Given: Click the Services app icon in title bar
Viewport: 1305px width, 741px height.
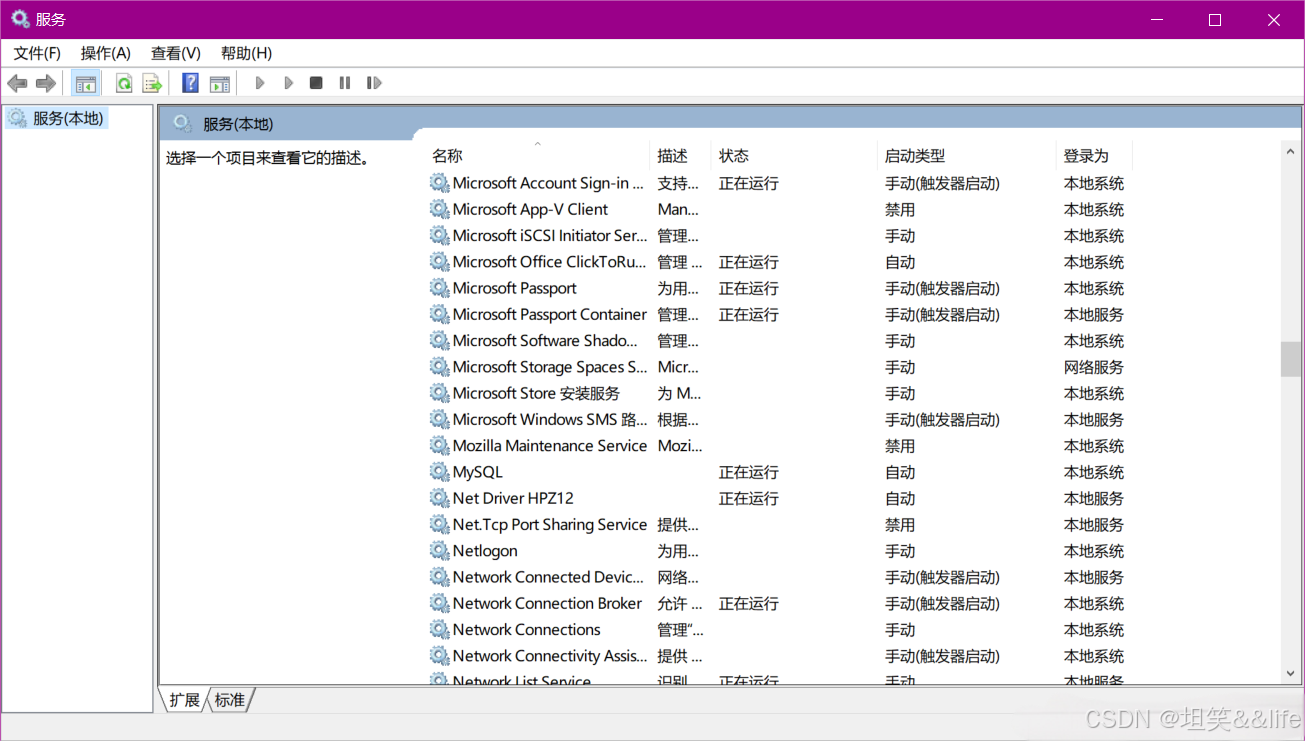Looking at the screenshot, I should point(20,19).
